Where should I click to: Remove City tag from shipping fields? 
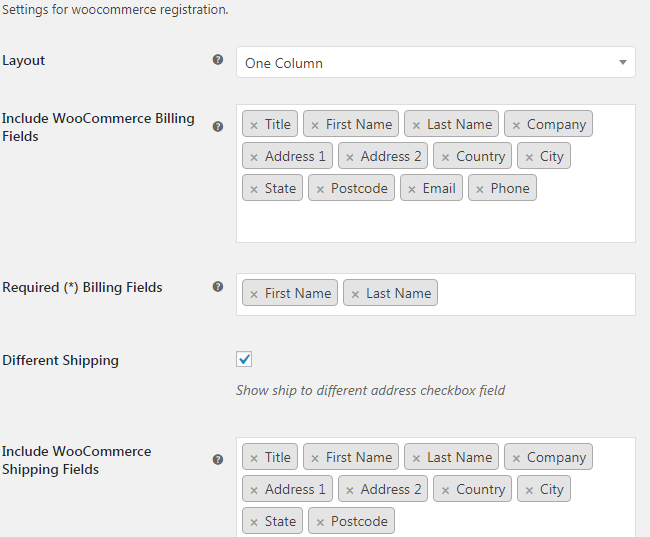(529, 490)
